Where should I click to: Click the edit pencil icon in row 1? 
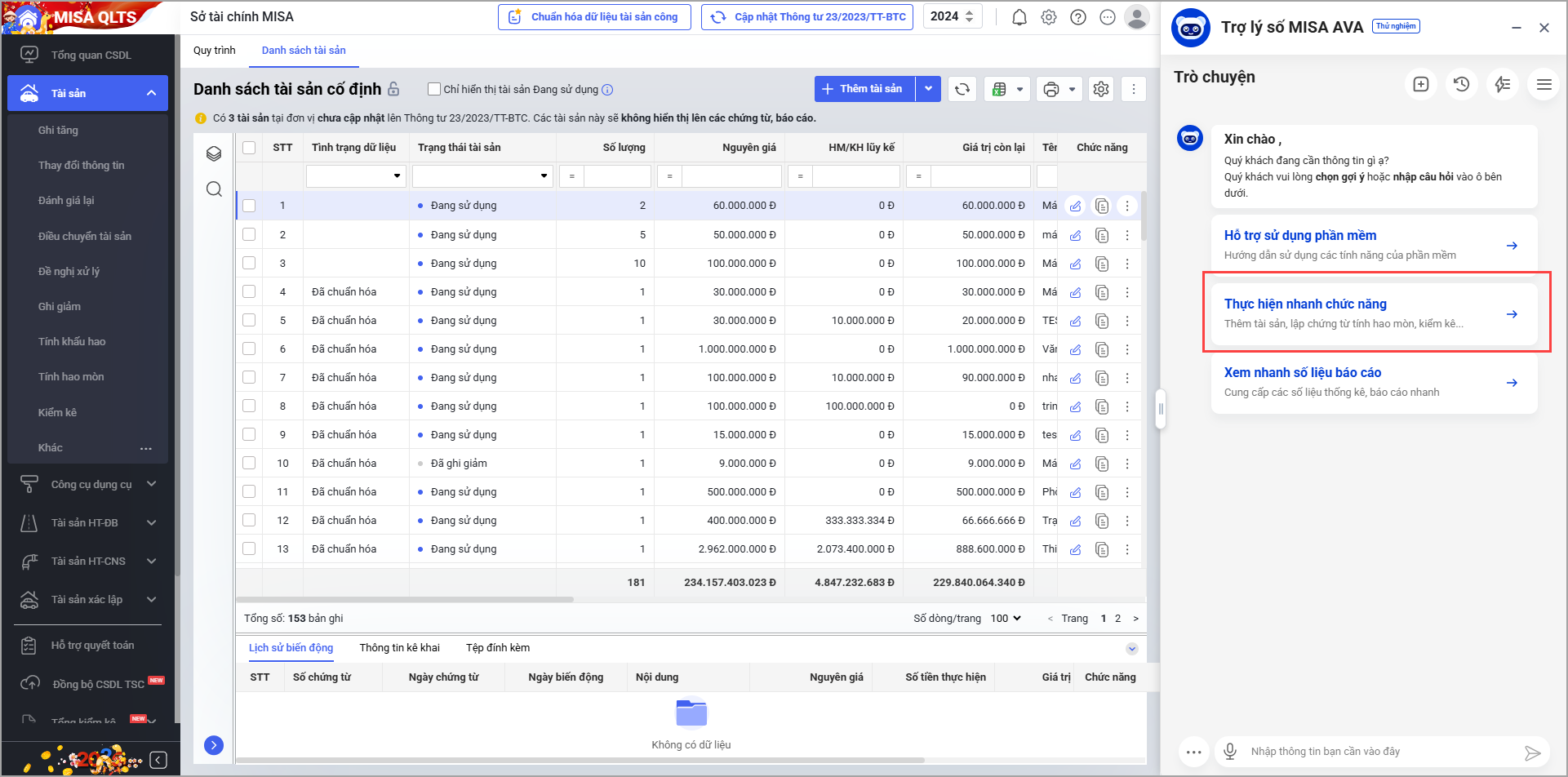(x=1076, y=206)
